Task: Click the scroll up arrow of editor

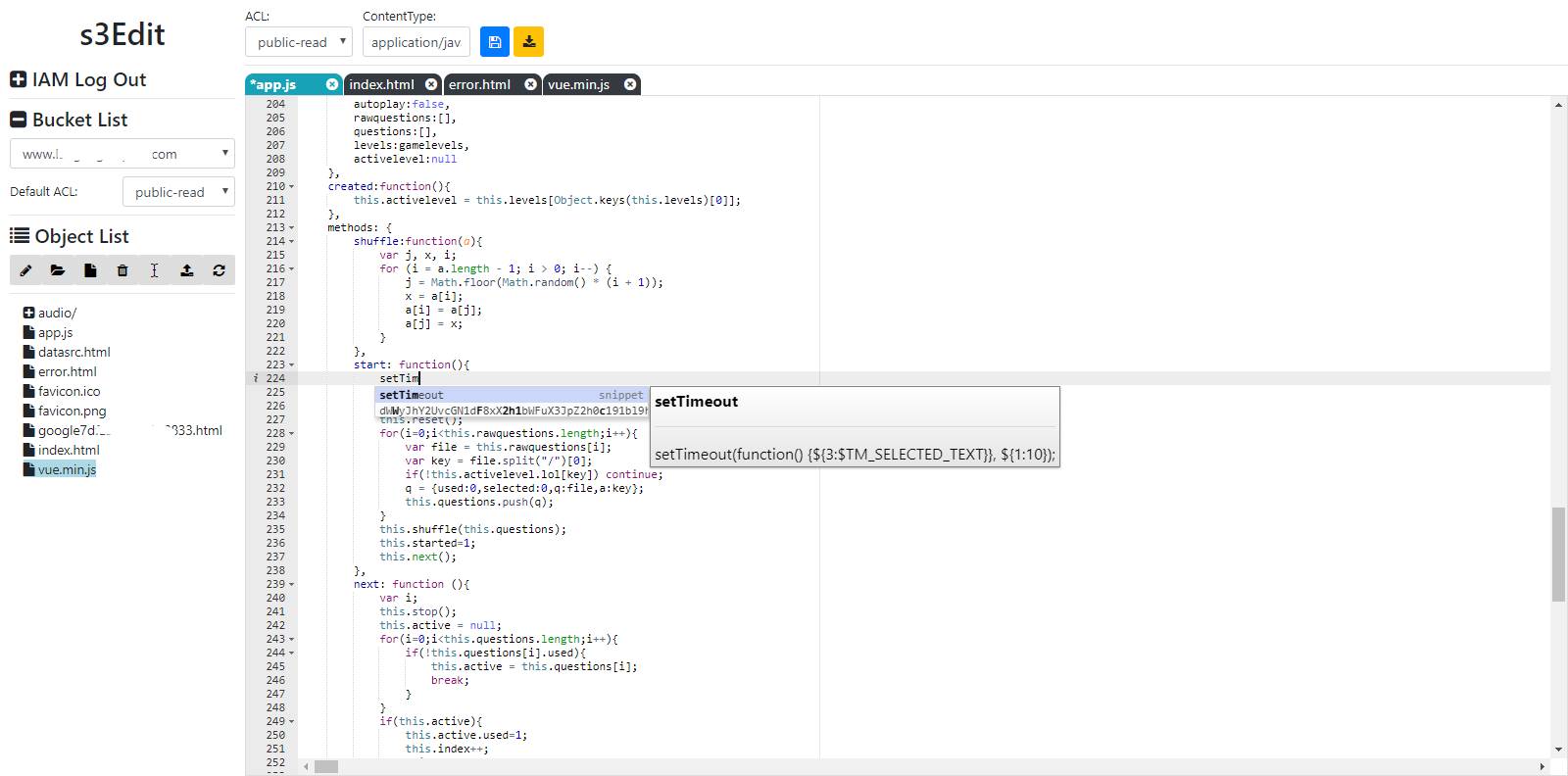Action: pyautogui.click(x=1558, y=104)
